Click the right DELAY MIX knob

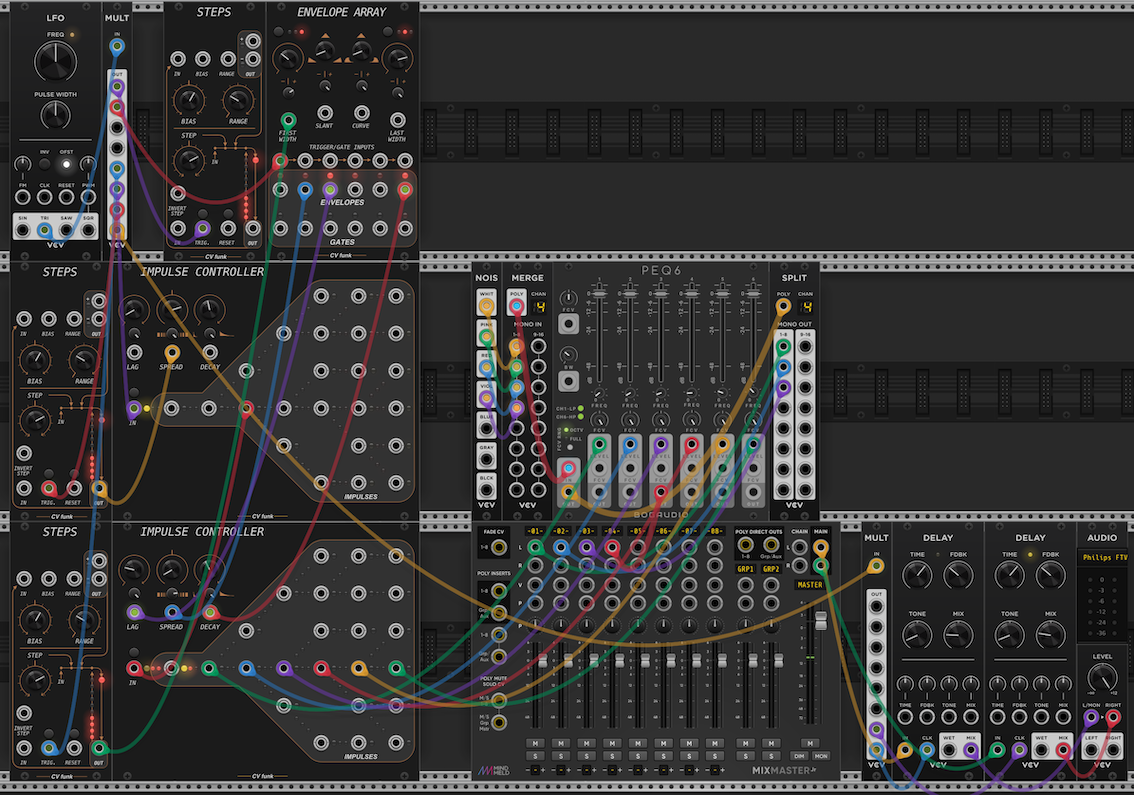coord(1051,635)
